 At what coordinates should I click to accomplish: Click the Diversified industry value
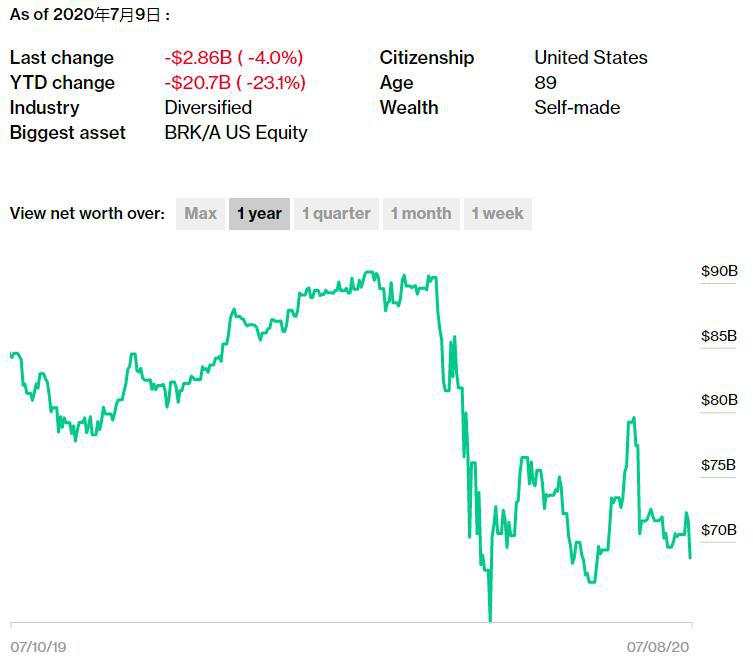tap(208, 107)
